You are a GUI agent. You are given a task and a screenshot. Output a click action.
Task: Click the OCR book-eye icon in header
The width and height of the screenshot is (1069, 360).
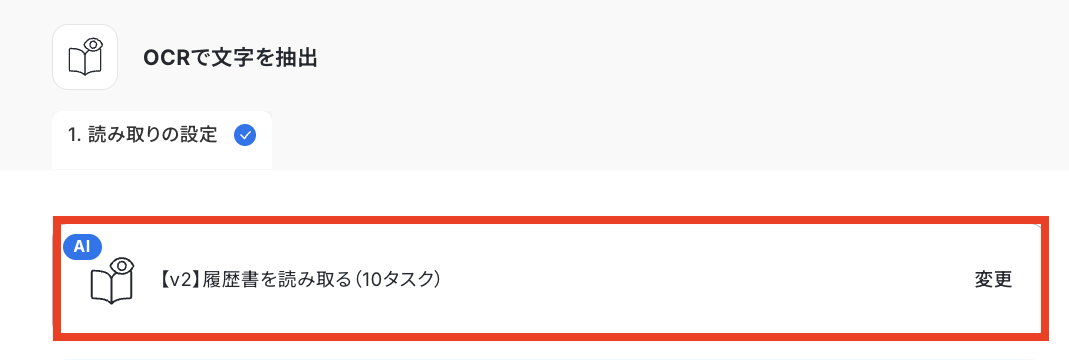pyautogui.click(x=85, y=57)
